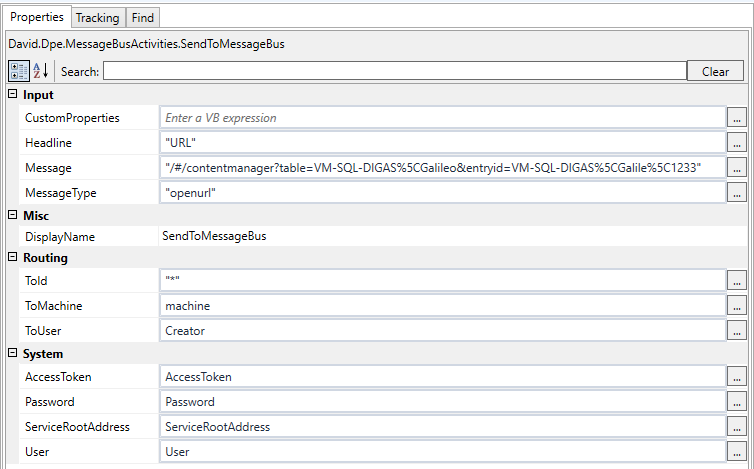
Task: Open expression editor for CustomProperties
Action: coord(737,118)
